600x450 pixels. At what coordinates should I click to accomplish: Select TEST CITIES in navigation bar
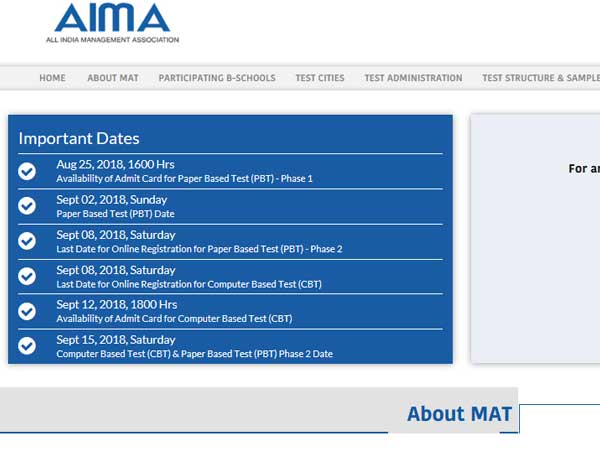tap(320, 78)
